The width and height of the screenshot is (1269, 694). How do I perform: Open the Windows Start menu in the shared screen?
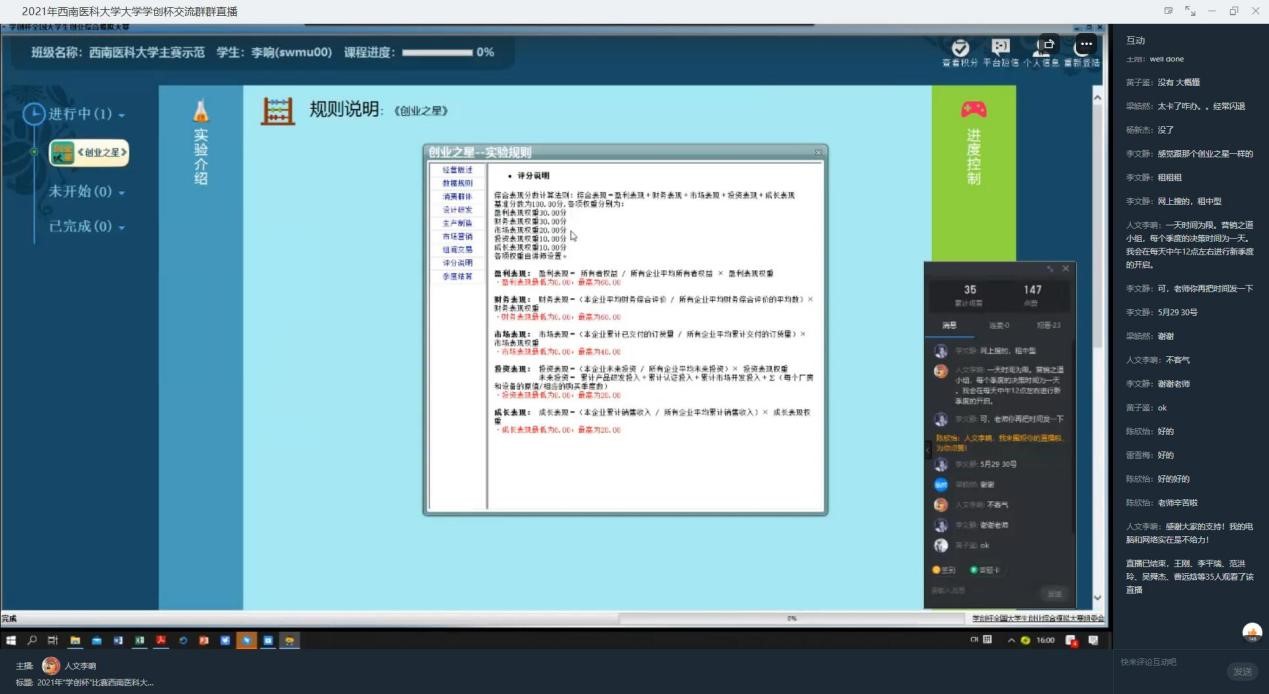click(11, 640)
